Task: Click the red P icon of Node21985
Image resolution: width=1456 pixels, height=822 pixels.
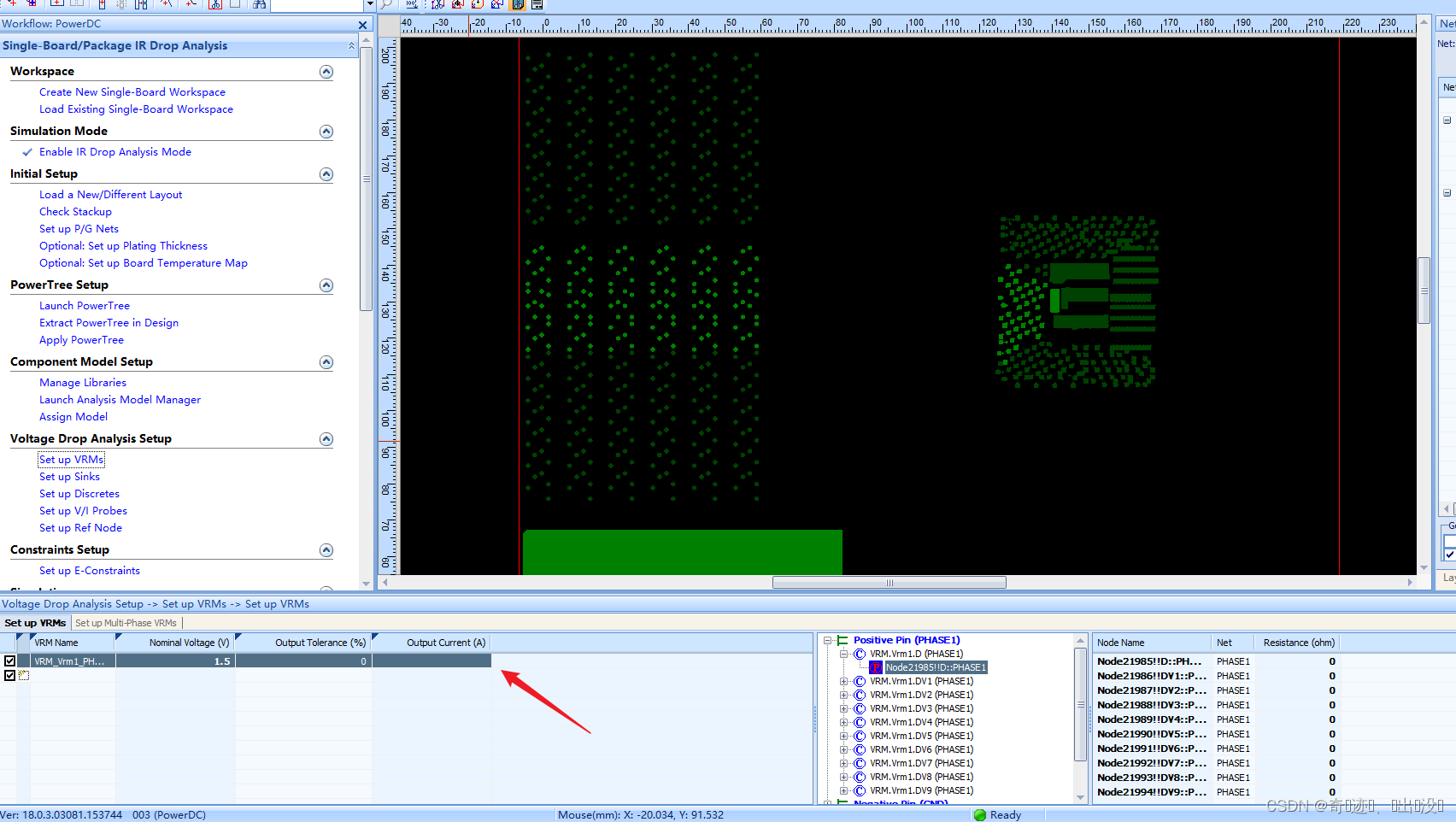Action: coord(876,667)
